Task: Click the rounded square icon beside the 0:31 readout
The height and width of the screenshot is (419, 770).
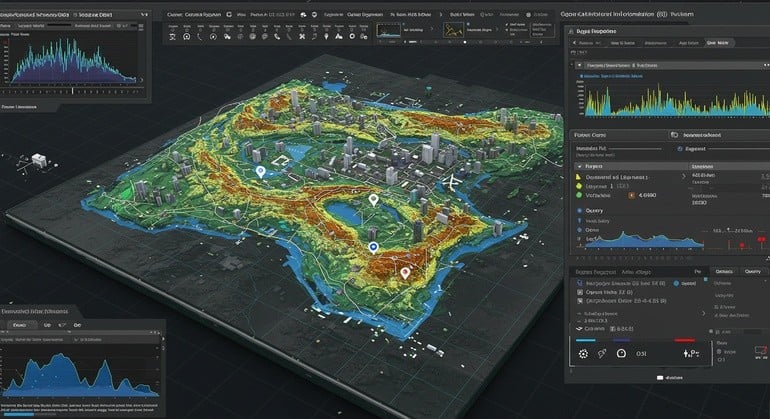Action: (621, 353)
